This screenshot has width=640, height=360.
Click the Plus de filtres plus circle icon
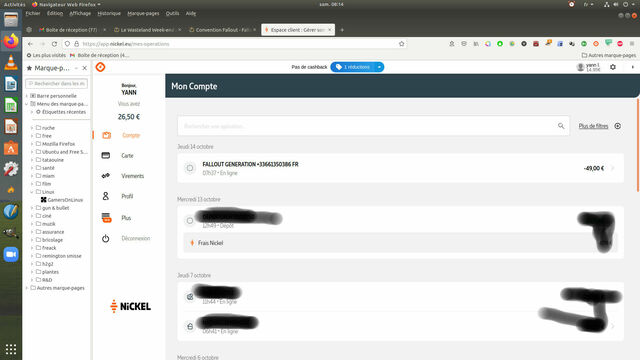click(x=618, y=126)
